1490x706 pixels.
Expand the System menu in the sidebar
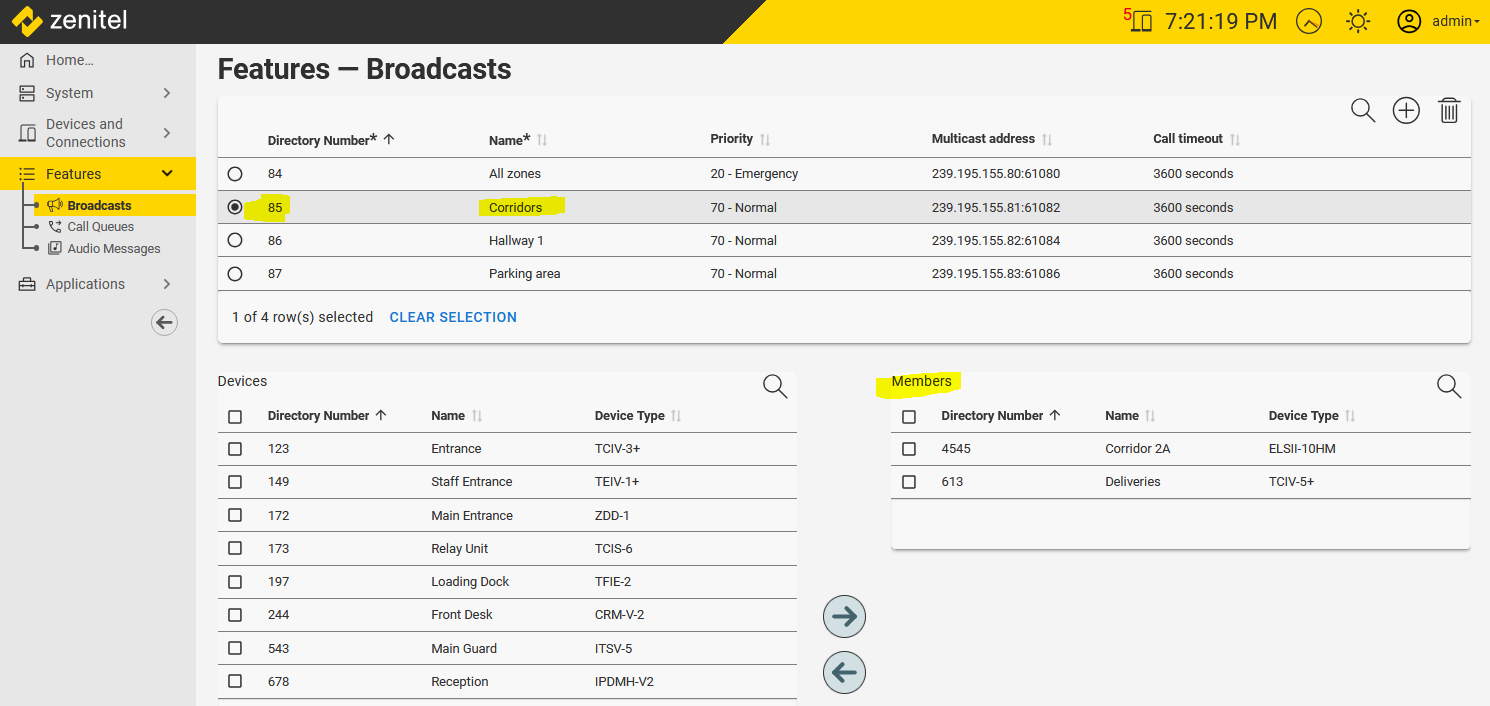coord(97,93)
